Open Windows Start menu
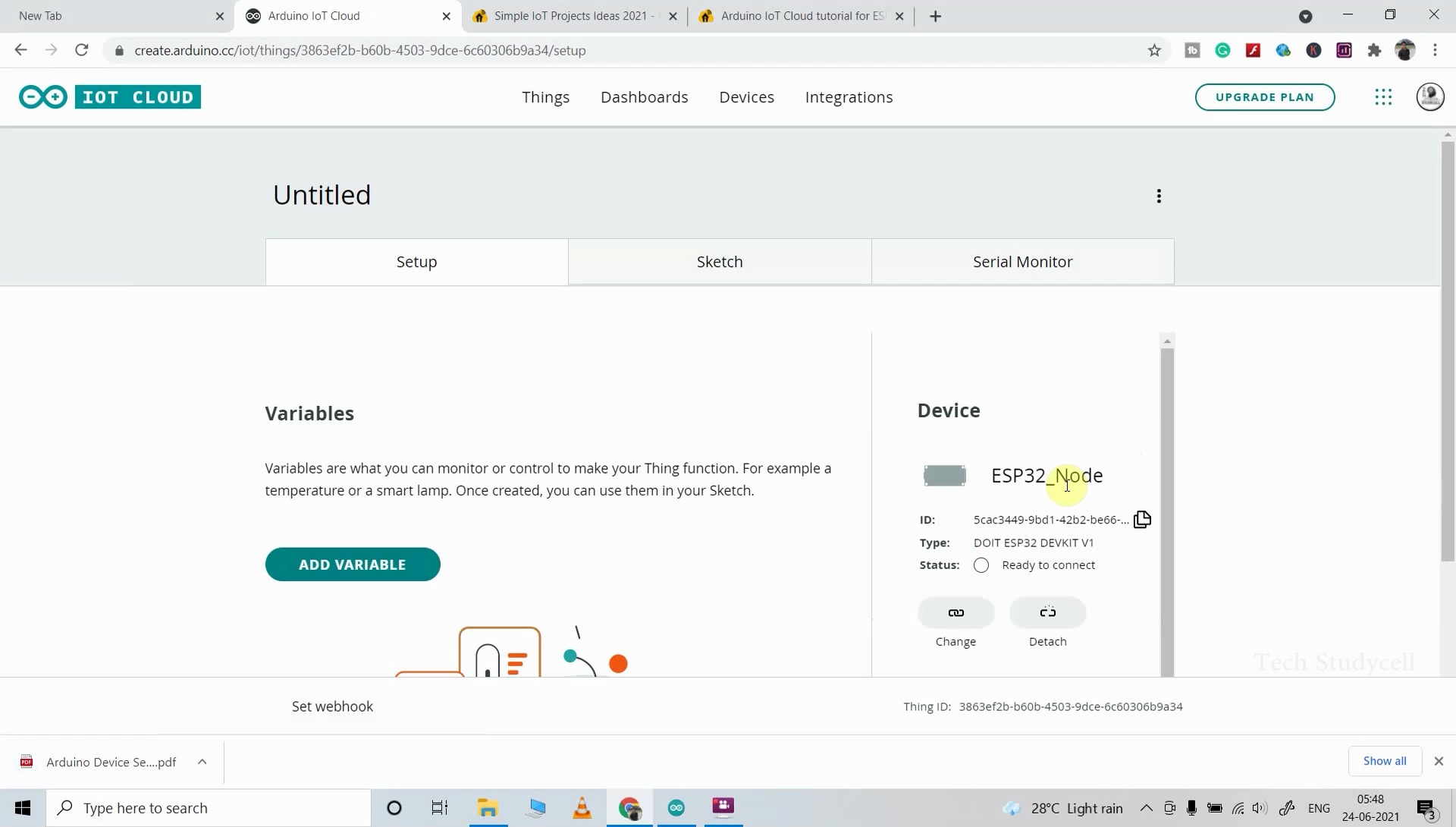 click(23, 808)
